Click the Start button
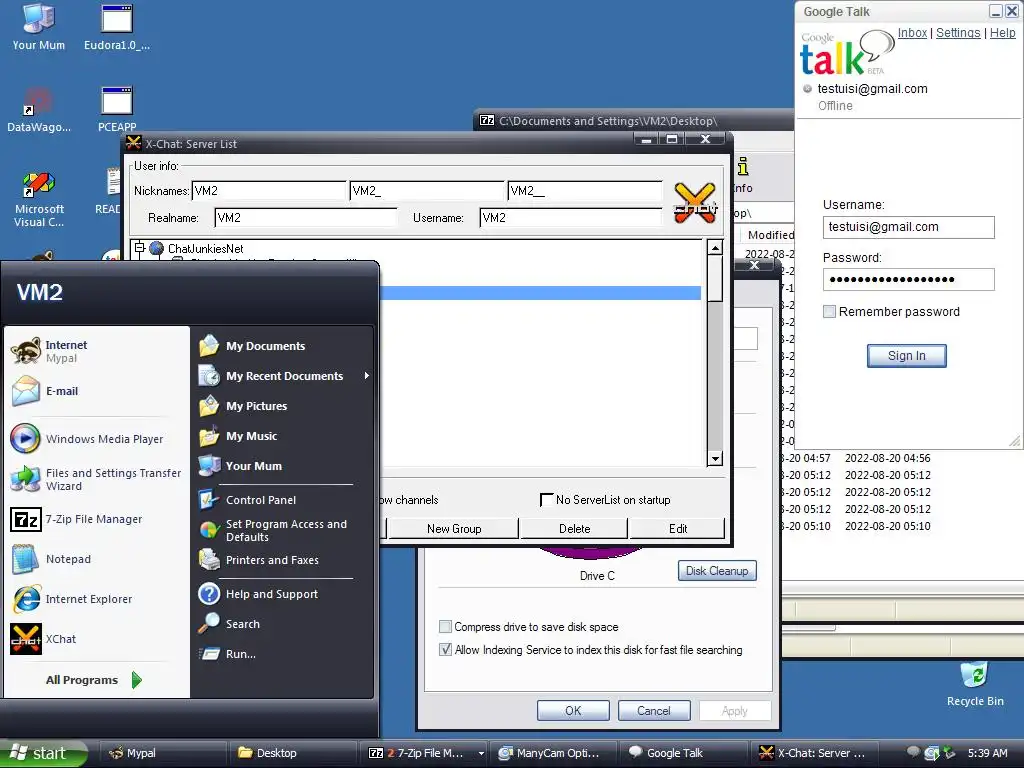This screenshot has width=1024, height=768. [43, 753]
